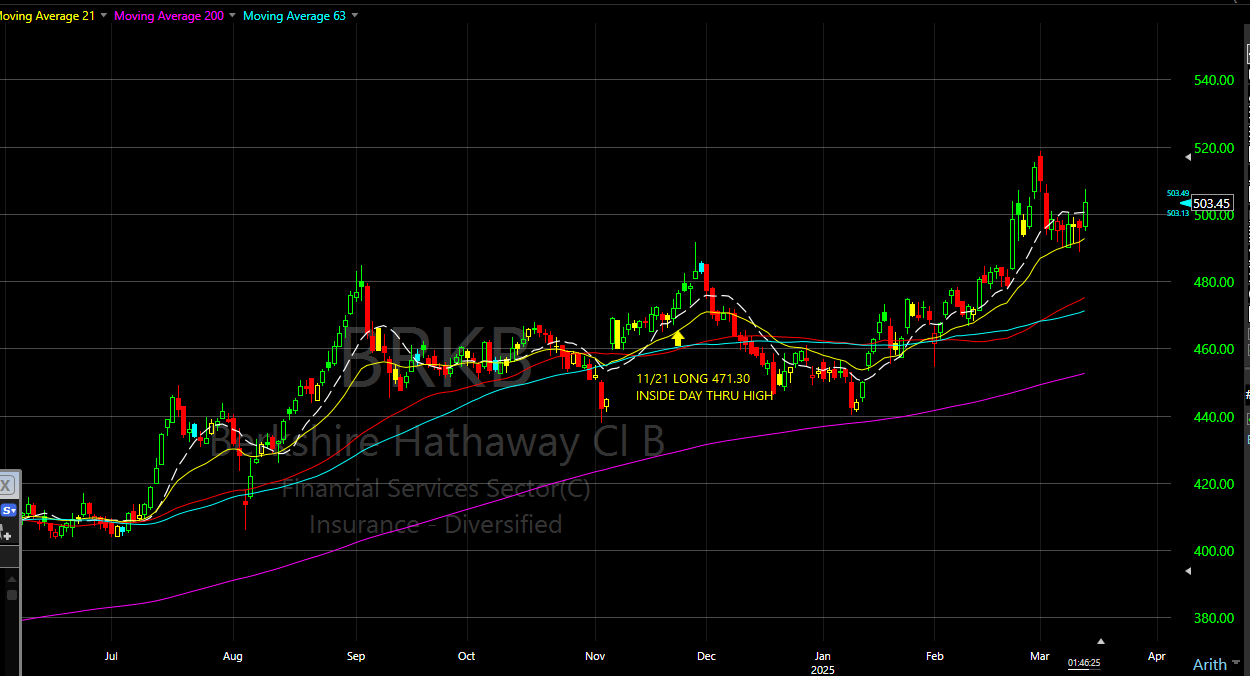
Task: Click the Nov label on the time axis
Action: pos(595,657)
